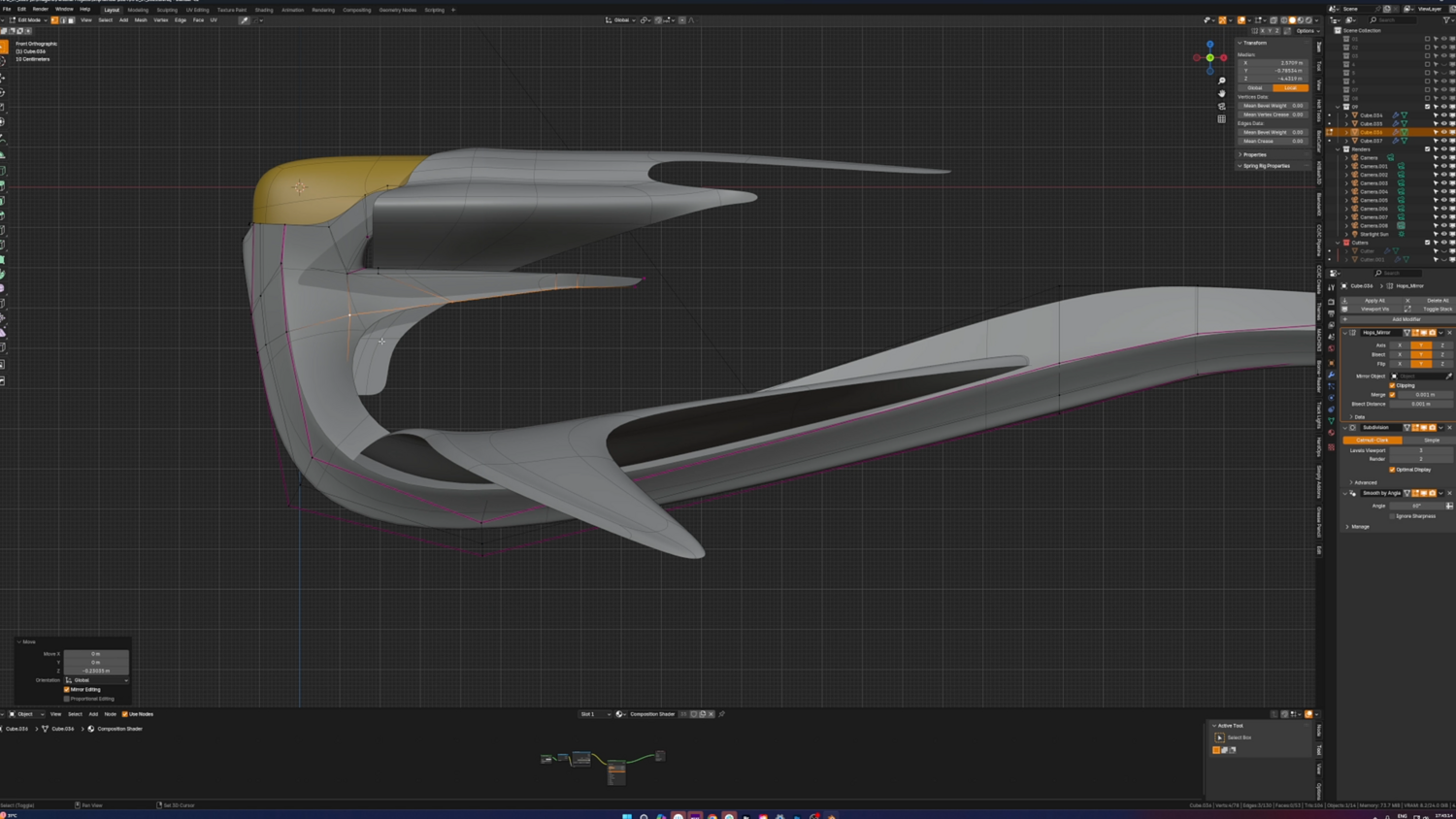Click the Toggle Stack button
Image resolution: width=1456 pixels, height=819 pixels.
coord(1437,310)
